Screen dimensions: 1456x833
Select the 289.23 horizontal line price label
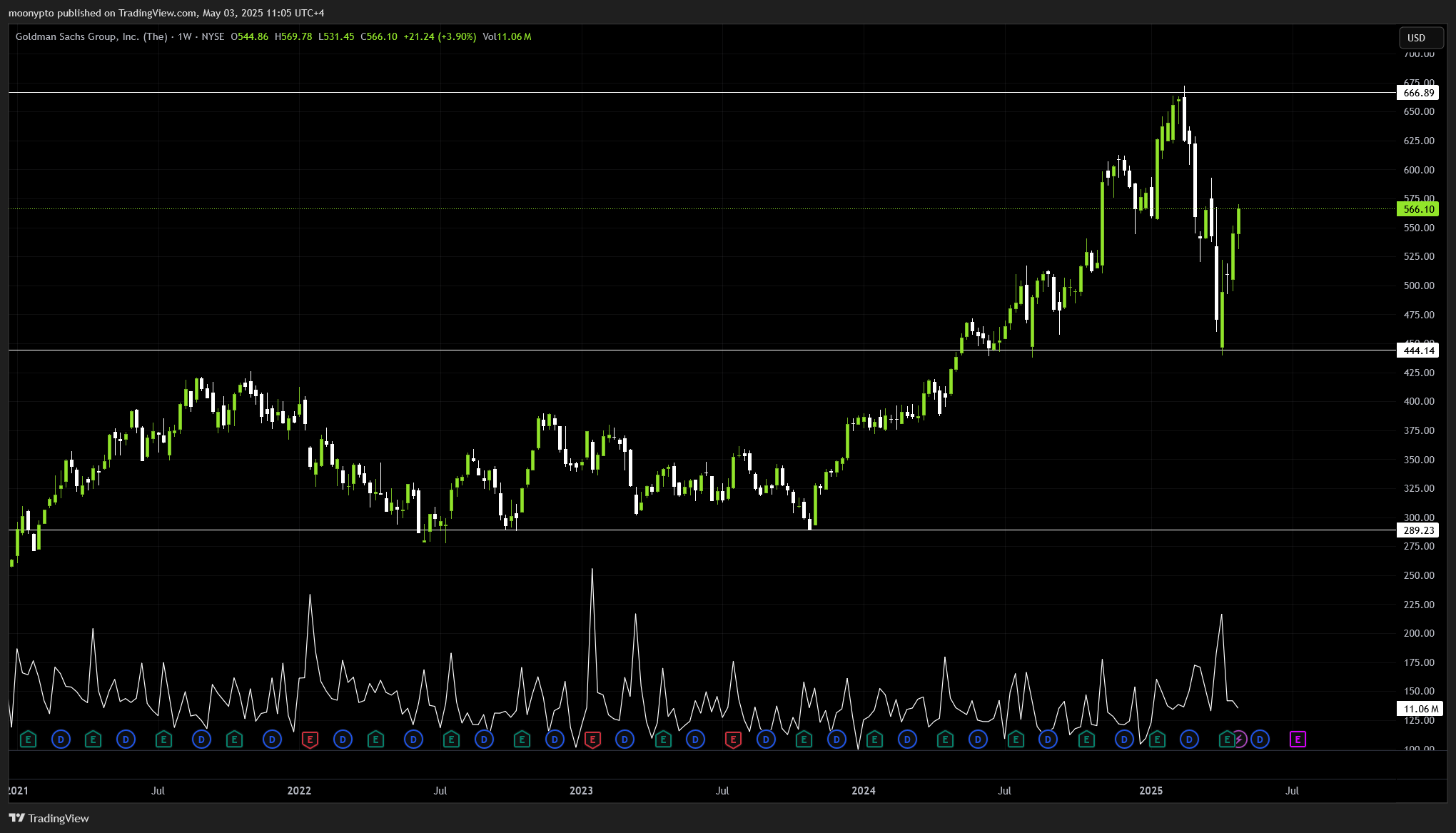pos(1418,530)
